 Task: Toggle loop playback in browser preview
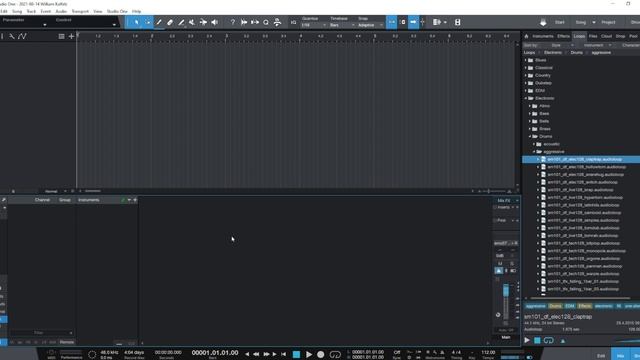click(549, 340)
